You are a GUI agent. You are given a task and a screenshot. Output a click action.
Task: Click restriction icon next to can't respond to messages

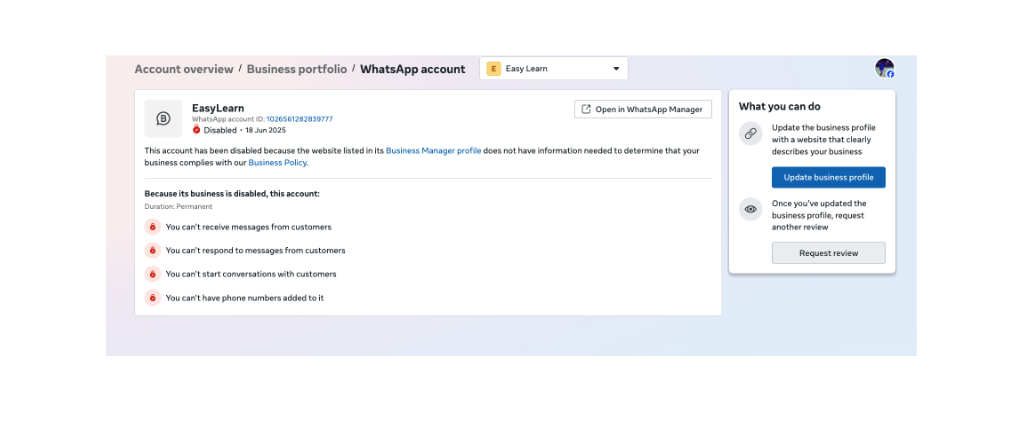153,250
